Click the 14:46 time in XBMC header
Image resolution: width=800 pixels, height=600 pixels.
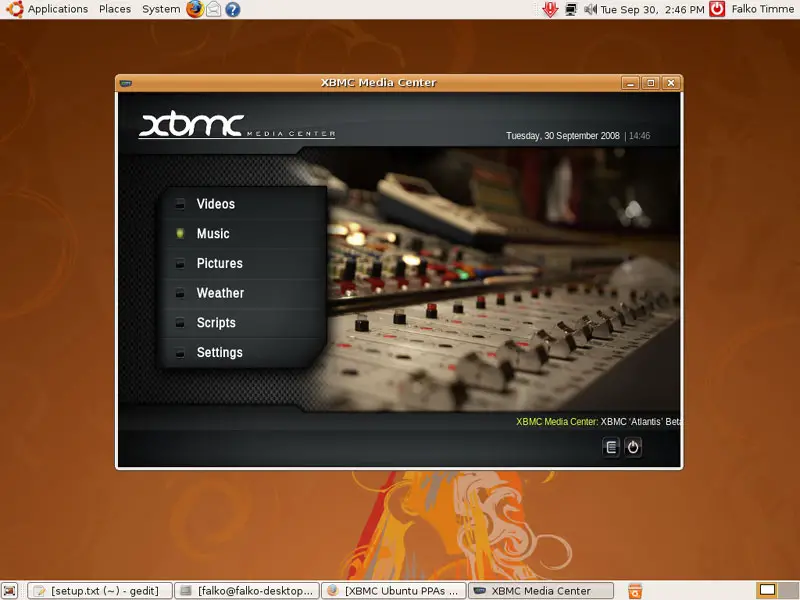[x=639, y=136]
